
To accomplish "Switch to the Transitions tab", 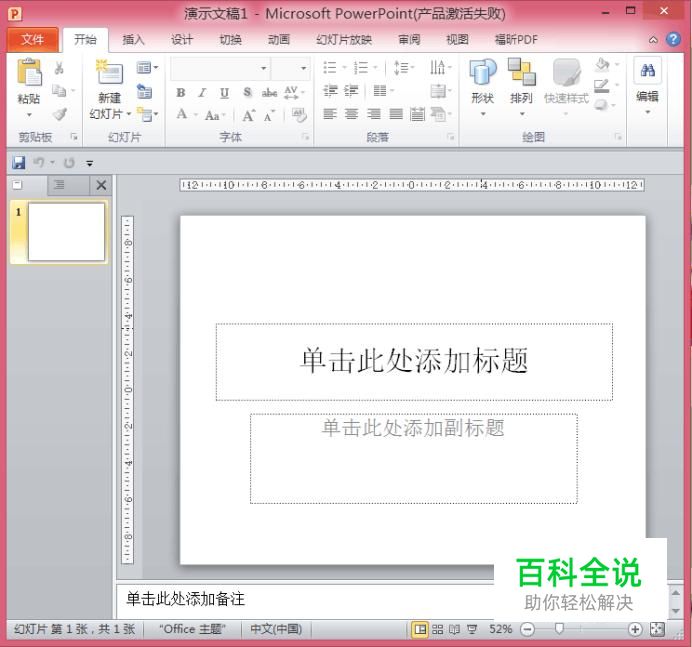I will [230, 40].
